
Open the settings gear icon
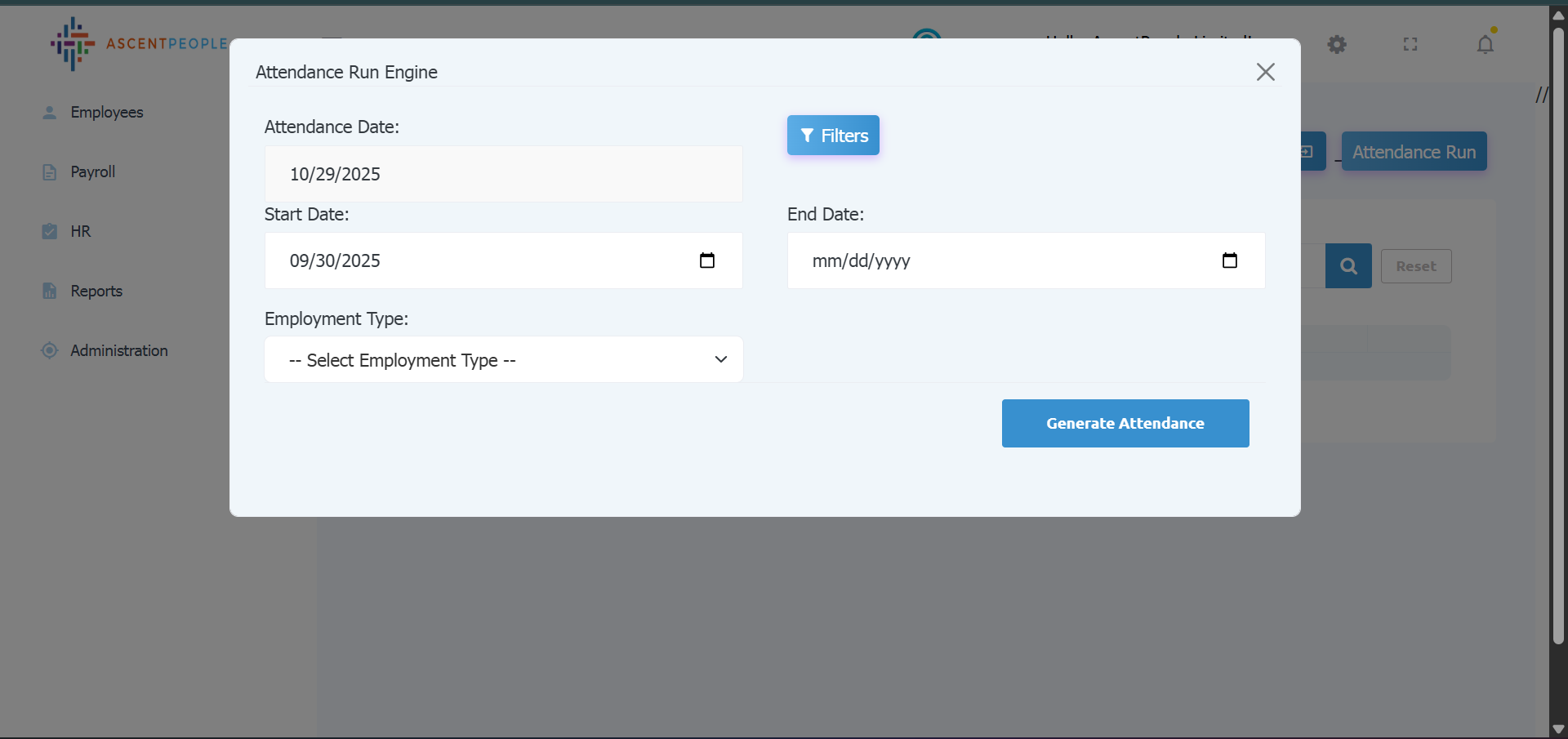coord(1337,44)
